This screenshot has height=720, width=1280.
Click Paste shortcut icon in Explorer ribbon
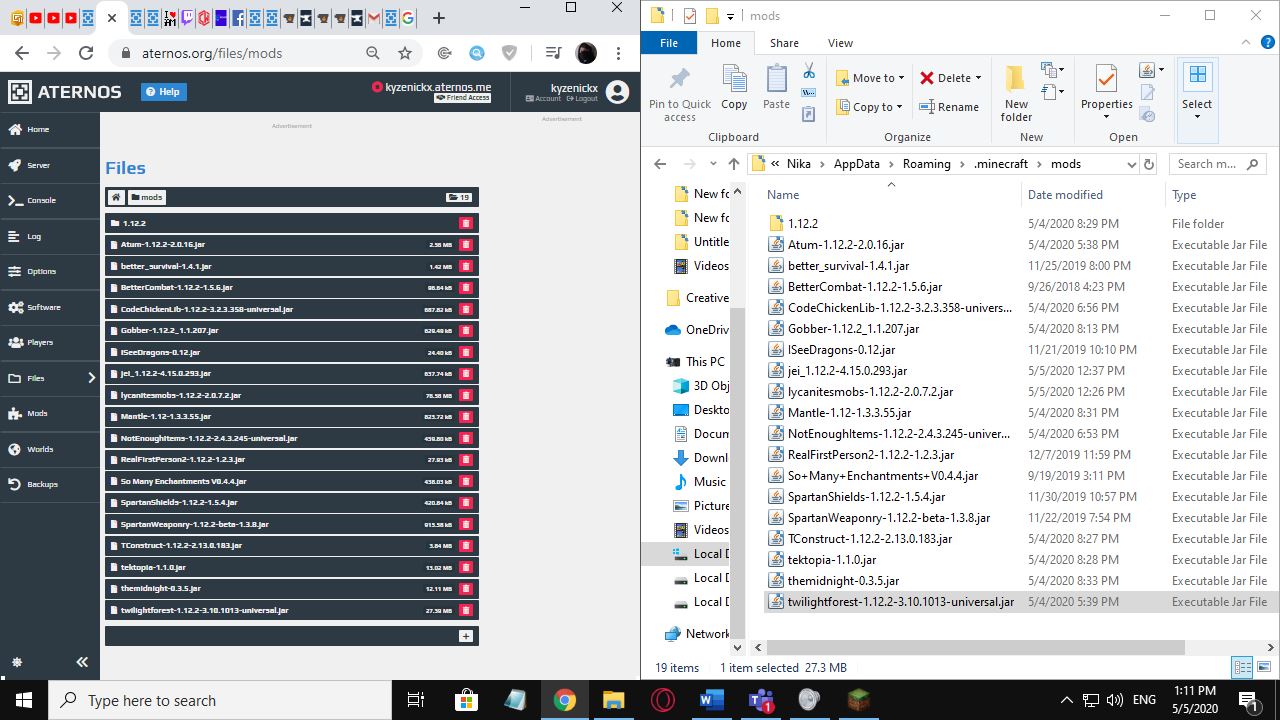point(809,115)
